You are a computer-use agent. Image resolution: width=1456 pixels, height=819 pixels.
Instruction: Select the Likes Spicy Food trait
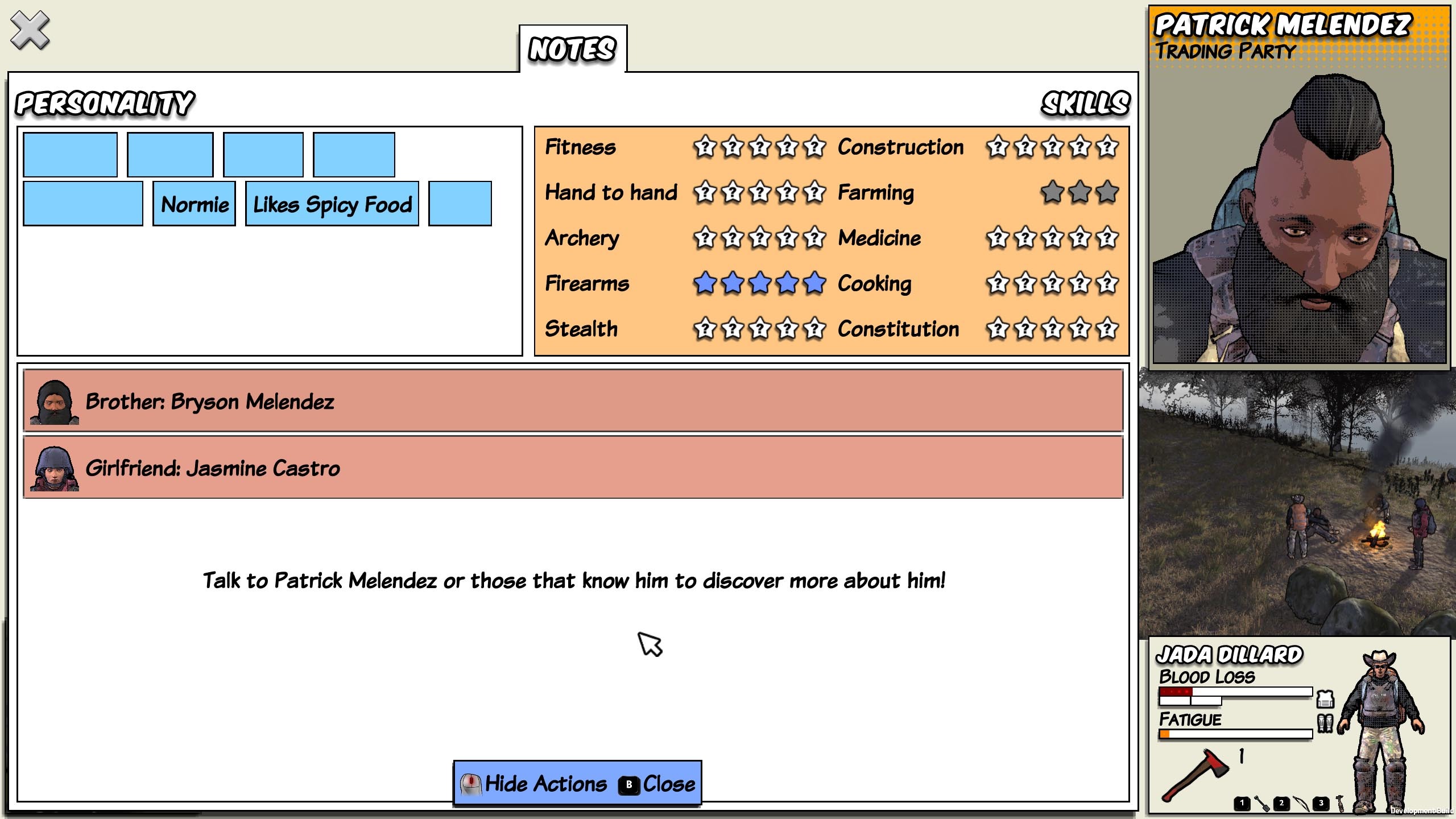point(332,204)
